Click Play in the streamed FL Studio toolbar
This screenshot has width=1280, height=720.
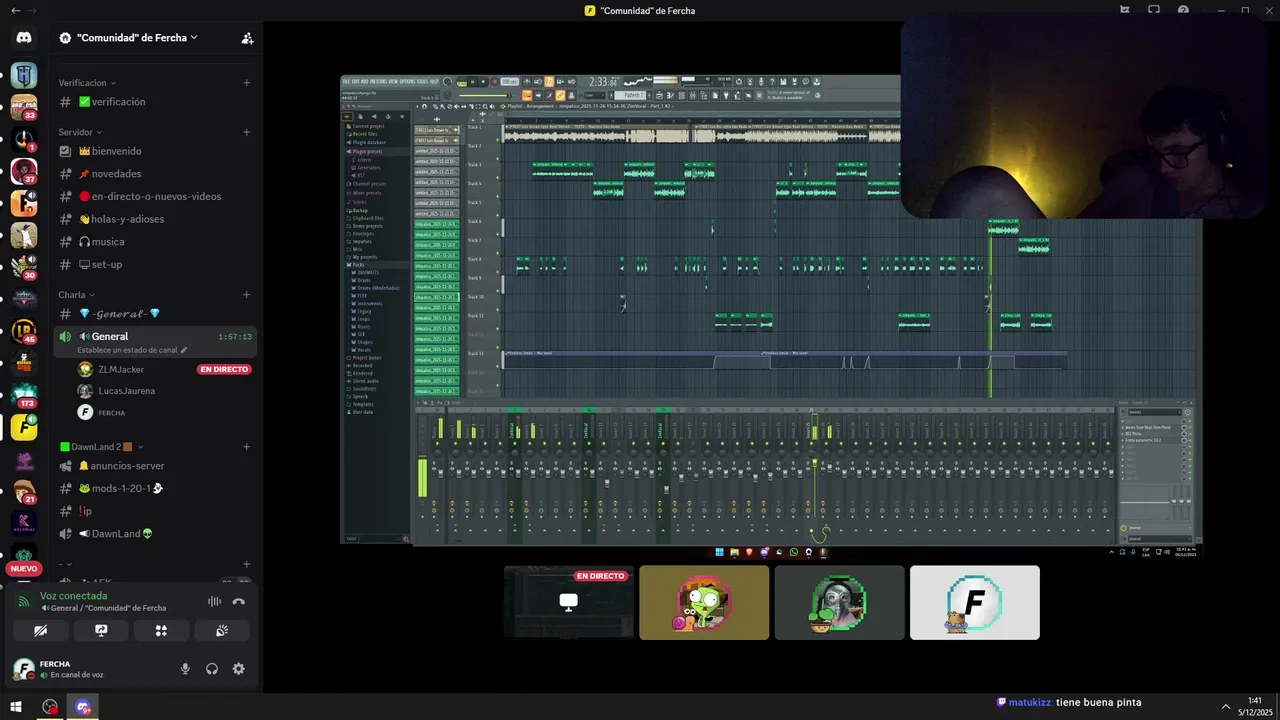(x=472, y=82)
